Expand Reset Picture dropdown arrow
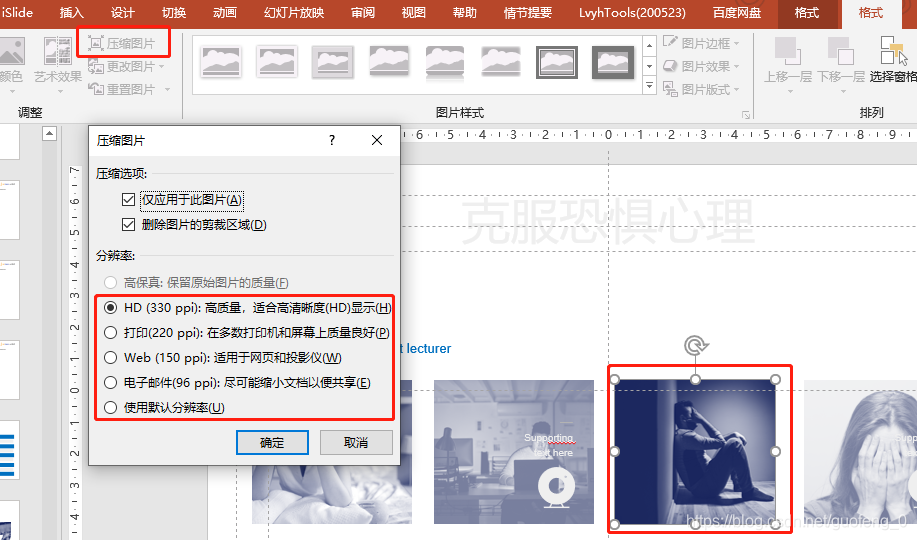The height and width of the screenshot is (540, 917). click(x=167, y=90)
